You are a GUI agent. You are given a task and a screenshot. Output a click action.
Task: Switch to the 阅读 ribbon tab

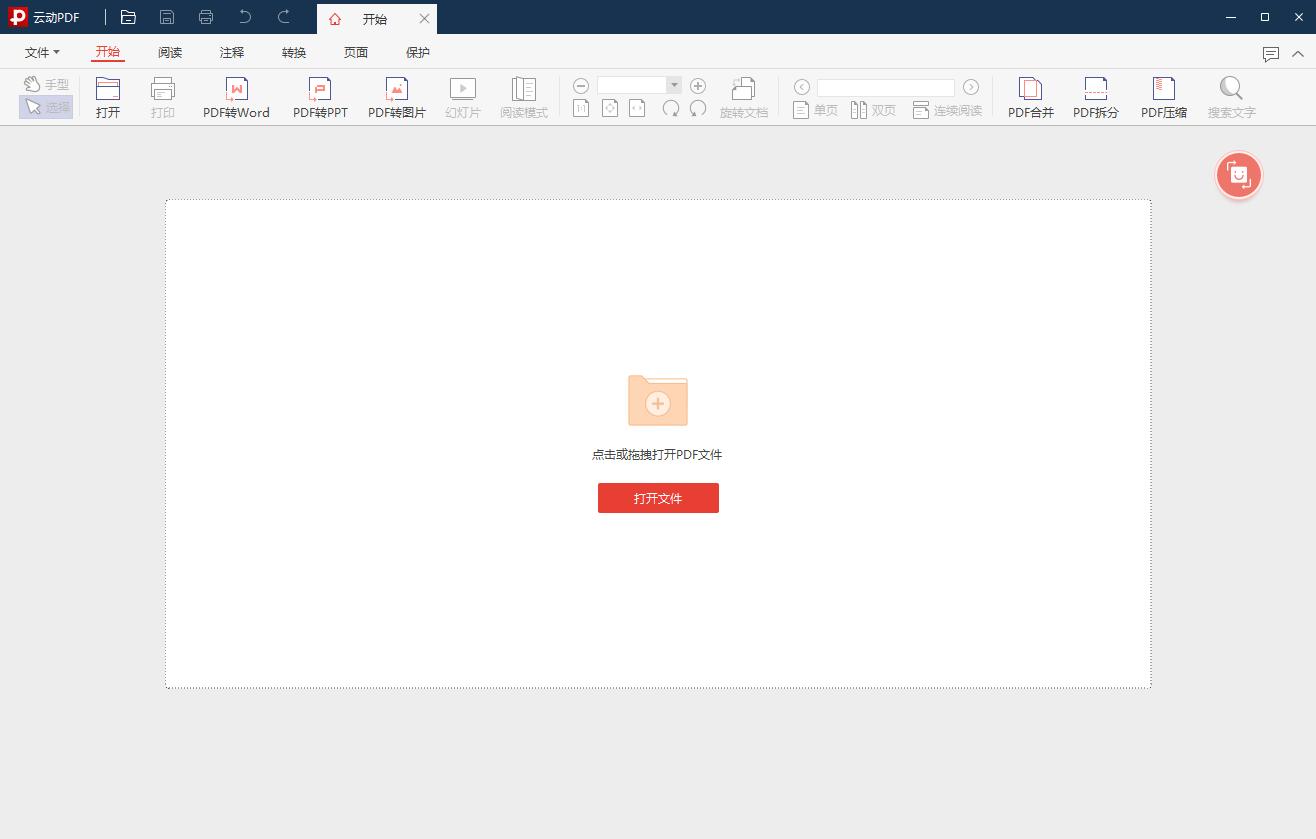pyautogui.click(x=170, y=52)
